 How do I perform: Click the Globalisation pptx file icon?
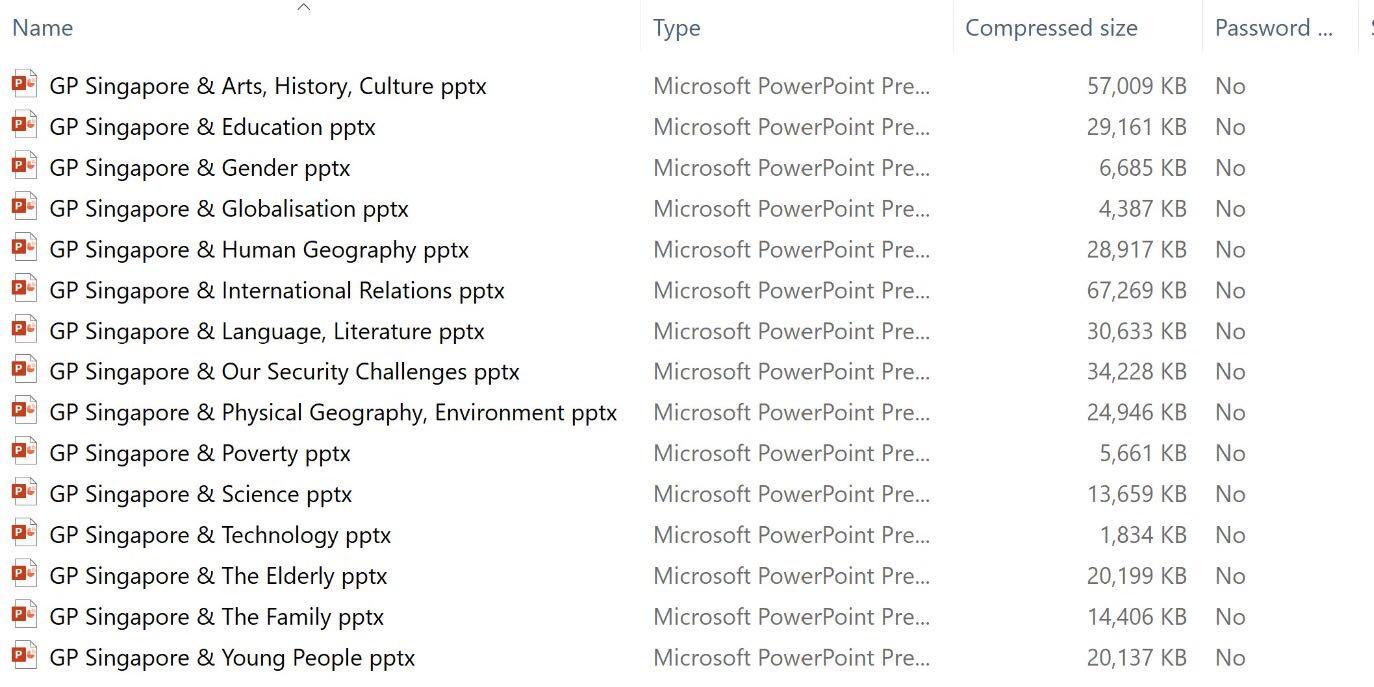click(24, 207)
